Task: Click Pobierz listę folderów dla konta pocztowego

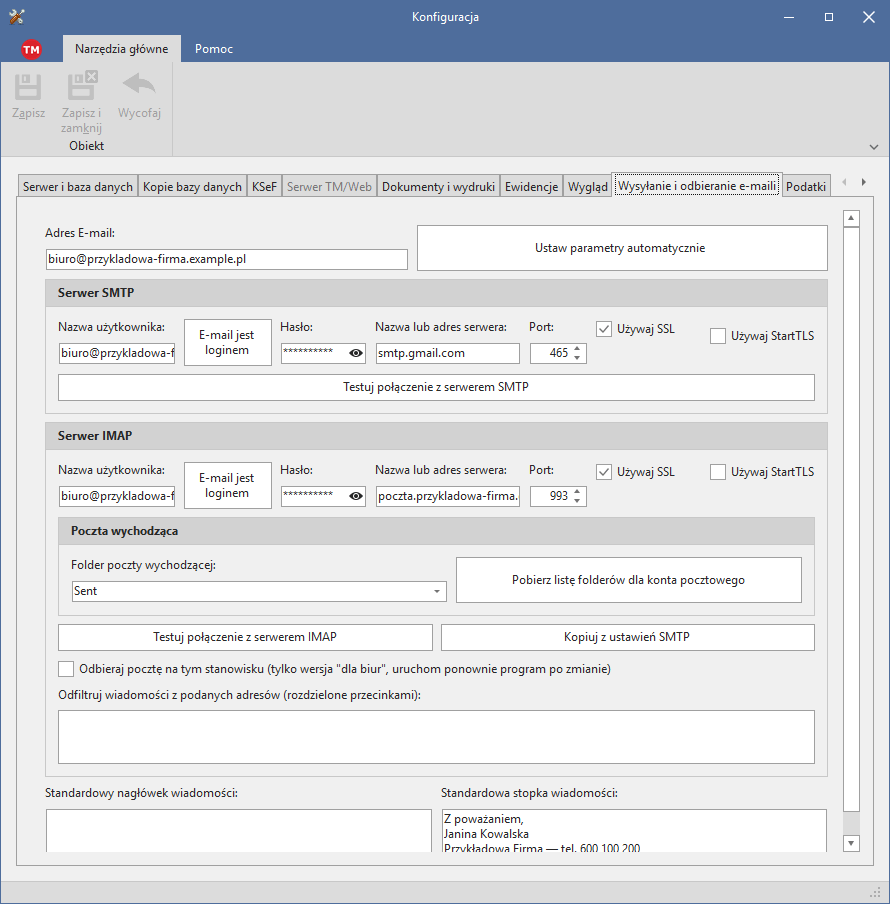Action: point(629,580)
